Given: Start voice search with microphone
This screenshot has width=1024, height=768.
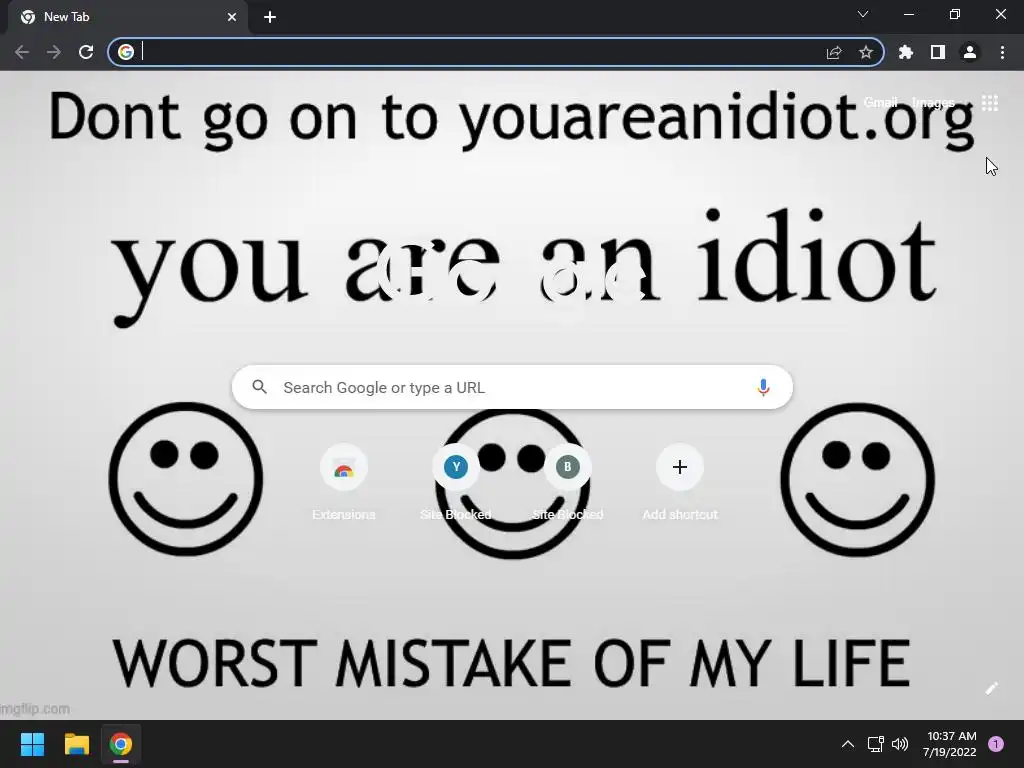Looking at the screenshot, I should click(x=763, y=387).
